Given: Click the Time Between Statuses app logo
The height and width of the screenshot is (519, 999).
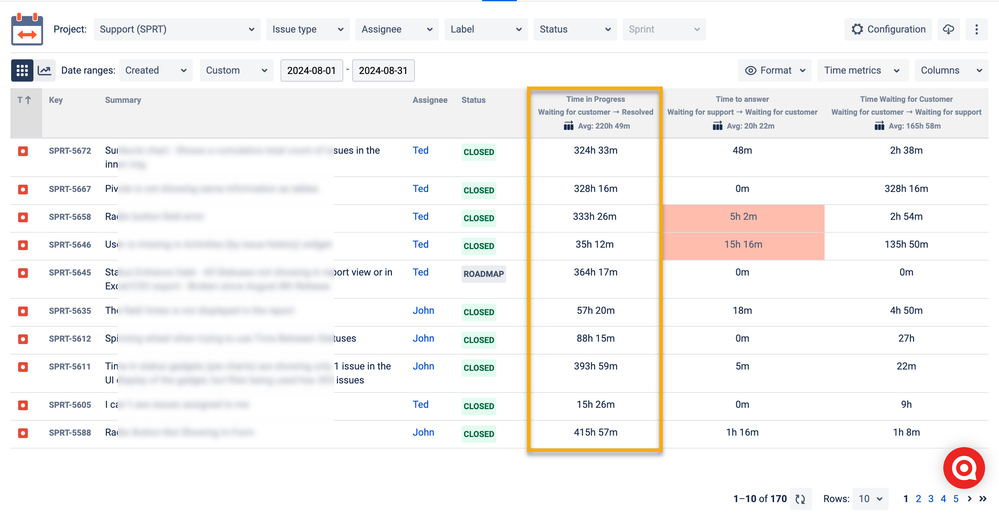Looking at the screenshot, I should click(27, 29).
